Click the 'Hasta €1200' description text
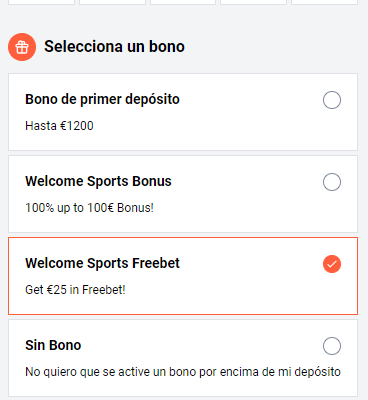 tap(59, 126)
